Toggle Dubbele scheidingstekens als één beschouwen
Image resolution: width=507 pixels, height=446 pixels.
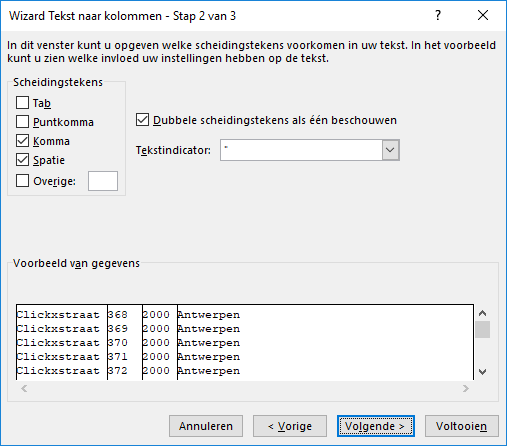tap(142, 120)
